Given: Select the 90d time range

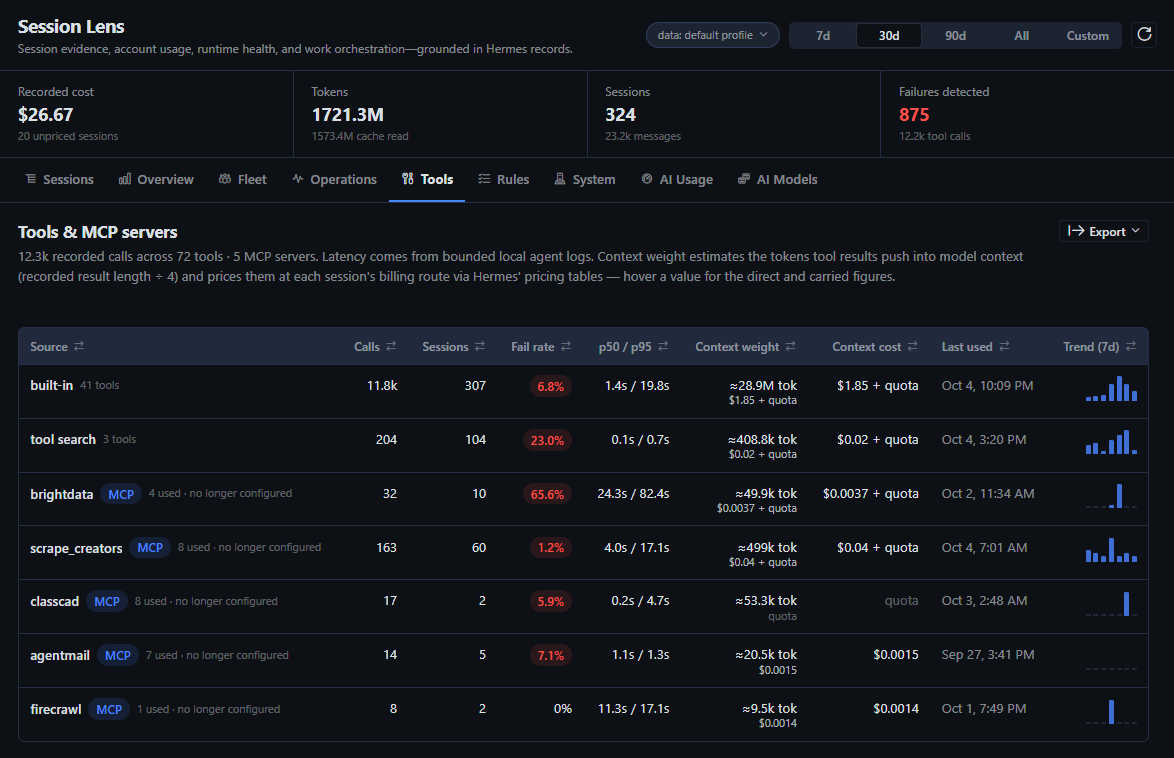Looking at the screenshot, I should coord(955,35).
